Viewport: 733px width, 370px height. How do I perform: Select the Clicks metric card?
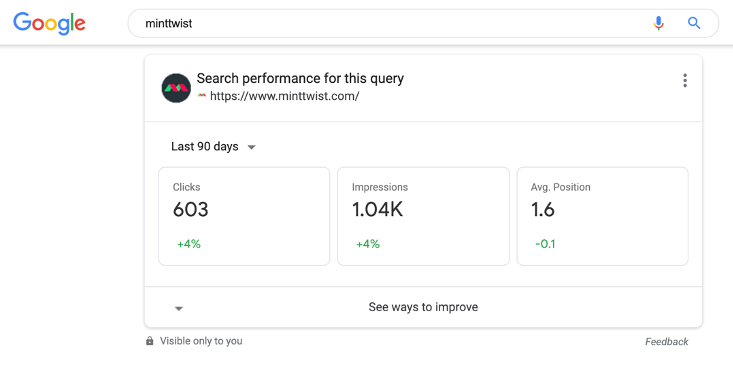(x=244, y=216)
